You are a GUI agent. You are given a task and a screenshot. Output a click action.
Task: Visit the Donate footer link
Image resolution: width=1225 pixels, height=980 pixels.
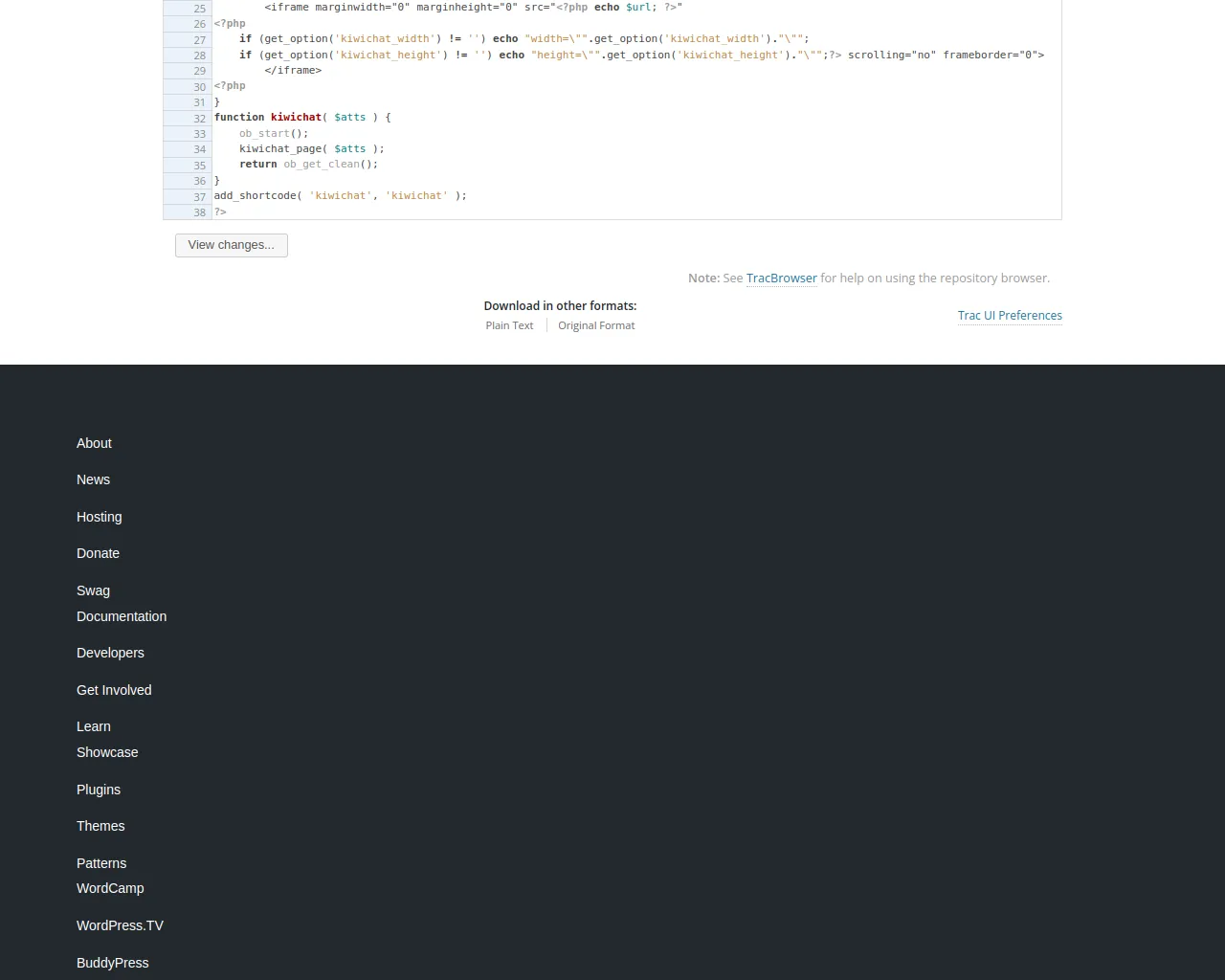coord(98,553)
